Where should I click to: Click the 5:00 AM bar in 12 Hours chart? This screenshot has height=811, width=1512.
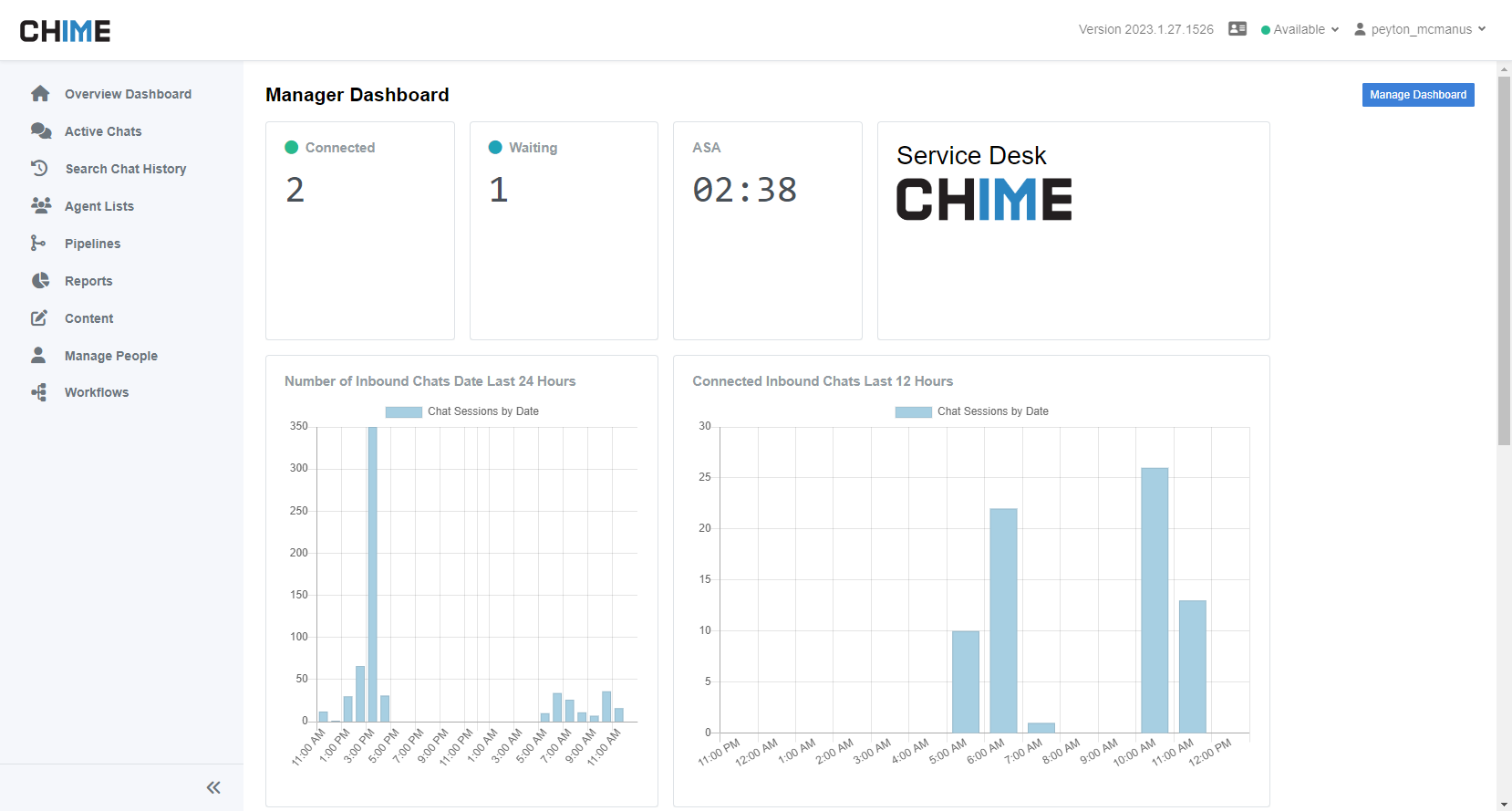tap(966, 681)
